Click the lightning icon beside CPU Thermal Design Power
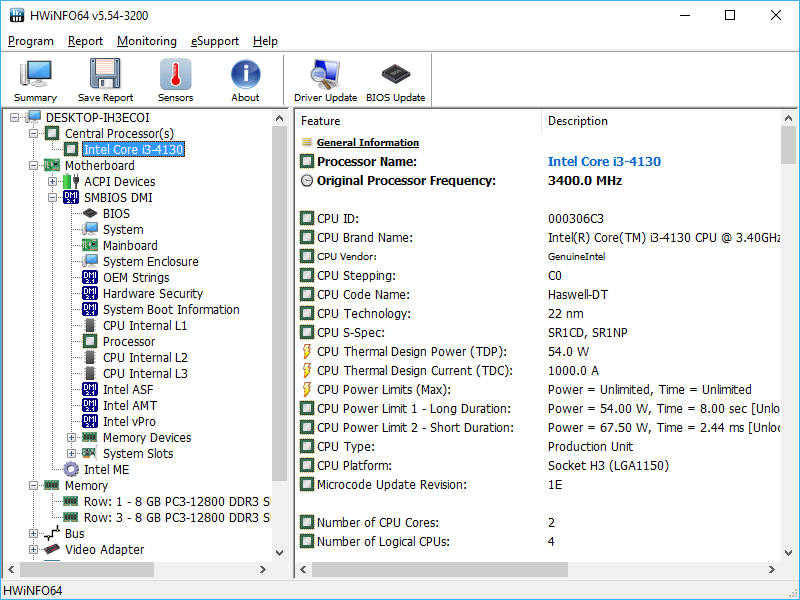Screen dimensions: 800x600 [x=307, y=352]
